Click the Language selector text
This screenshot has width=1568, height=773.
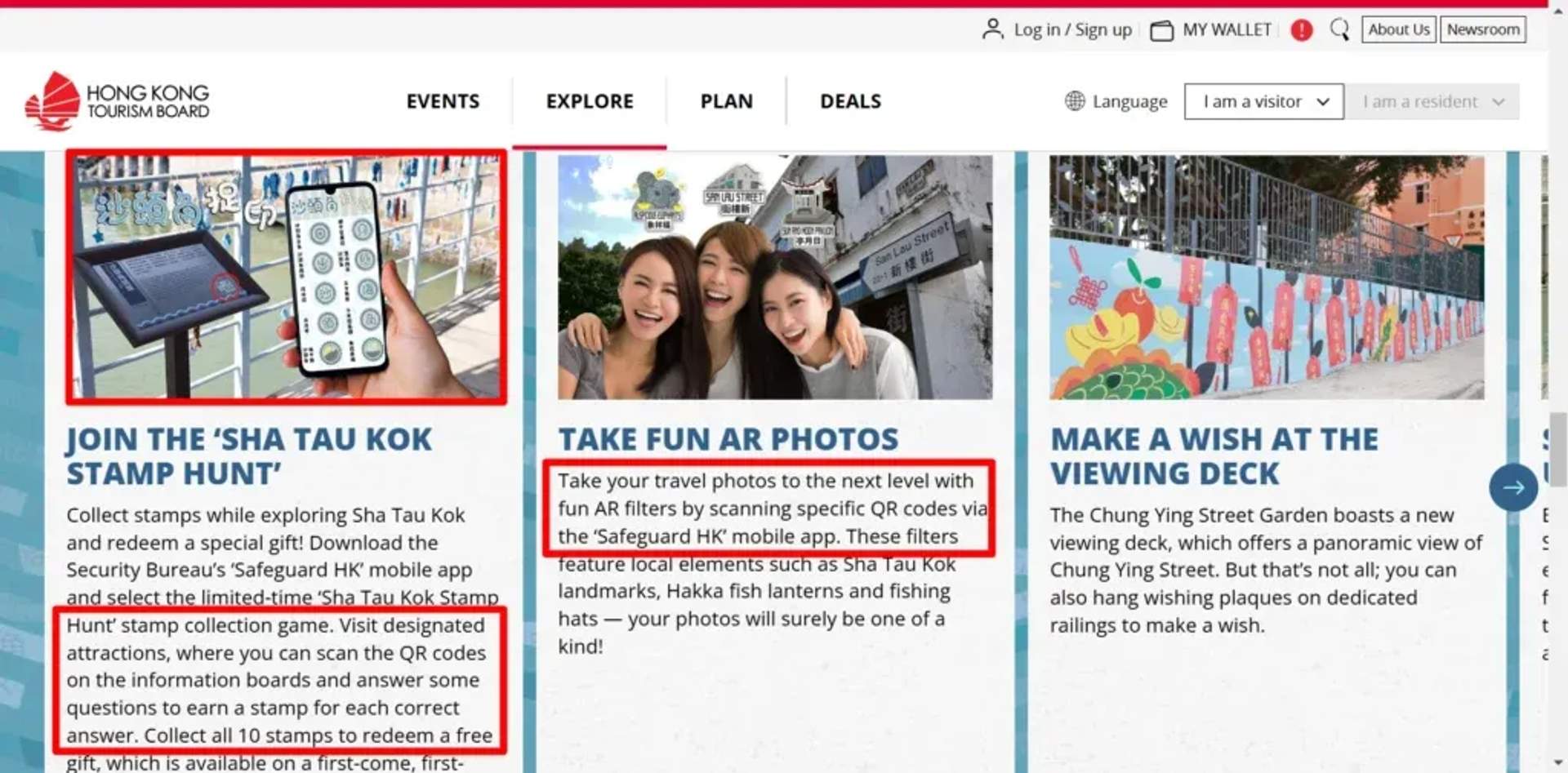1129,101
